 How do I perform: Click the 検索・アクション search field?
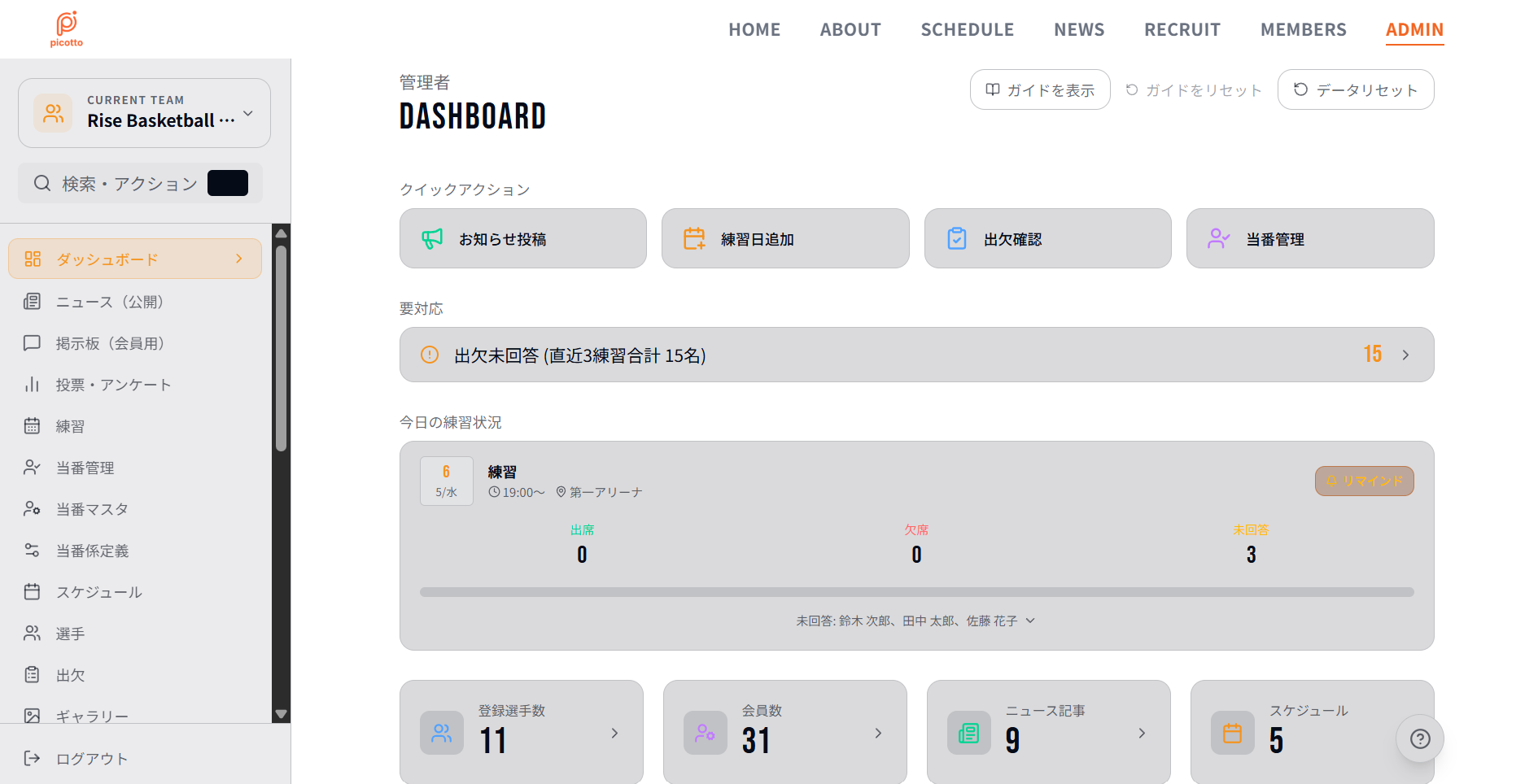click(x=140, y=183)
